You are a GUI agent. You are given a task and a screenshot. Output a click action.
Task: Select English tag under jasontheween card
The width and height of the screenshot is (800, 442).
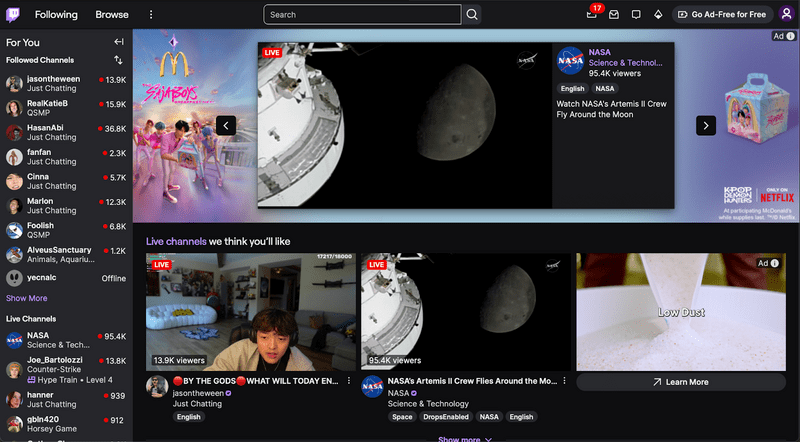(x=189, y=417)
